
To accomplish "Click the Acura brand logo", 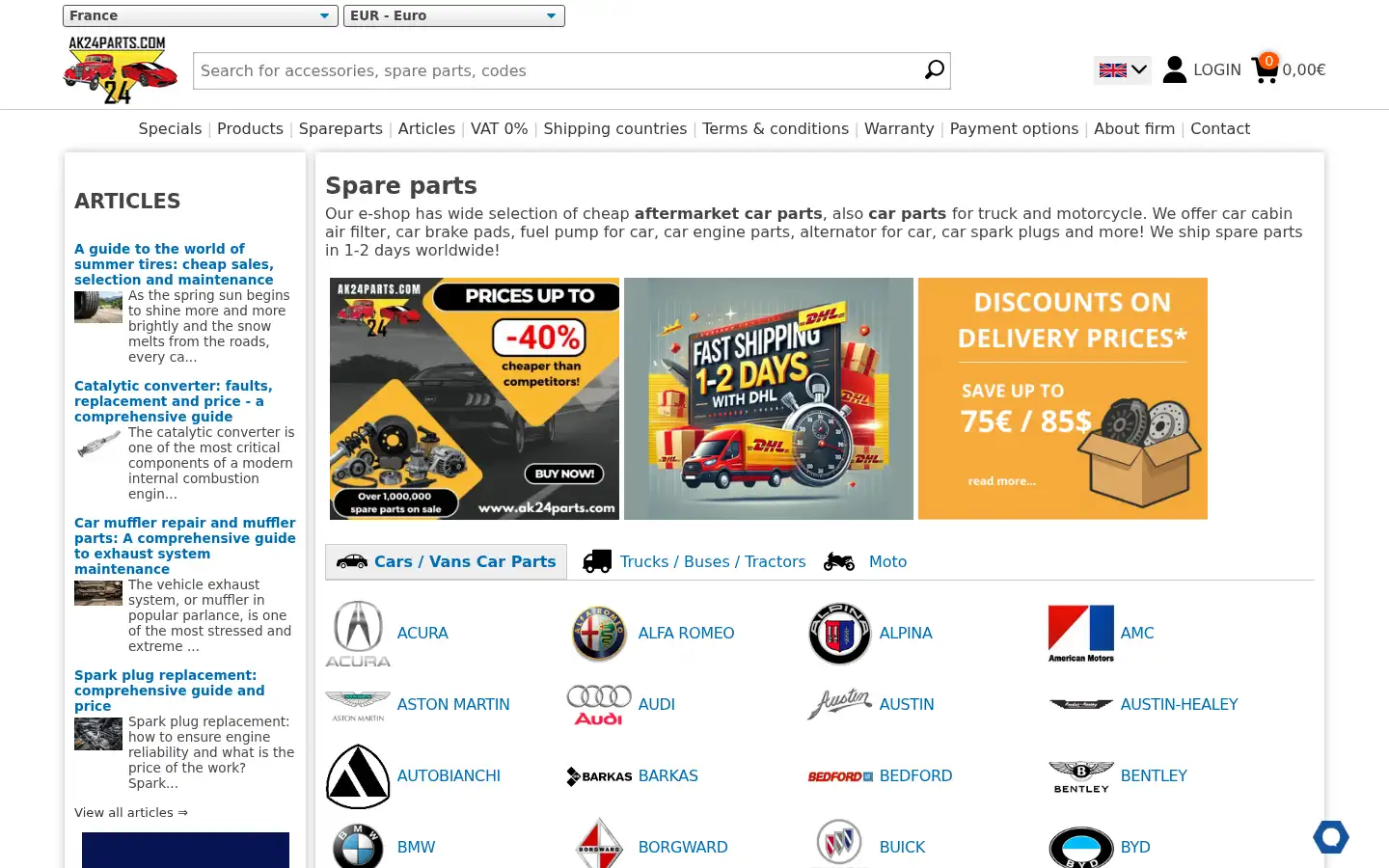I will (358, 634).
